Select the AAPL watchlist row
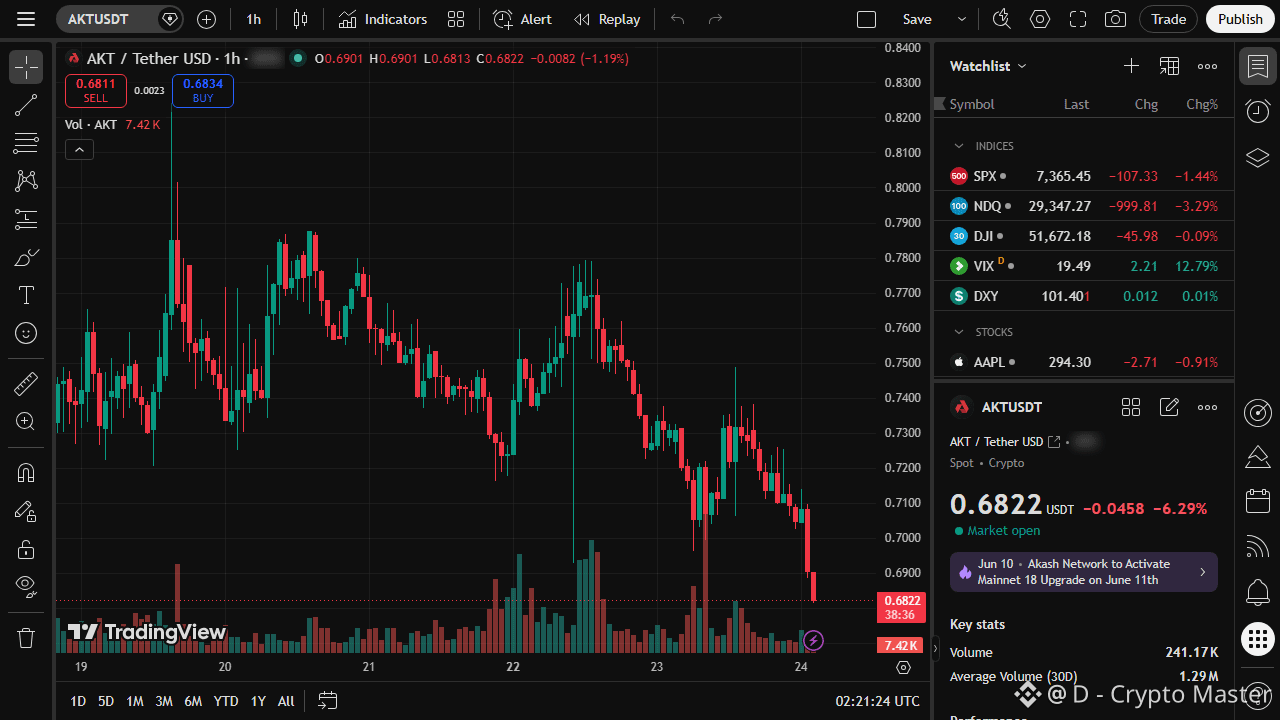 point(1084,362)
